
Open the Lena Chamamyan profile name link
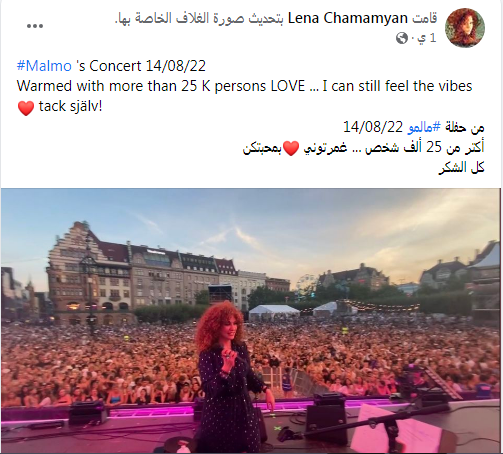(x=347, y=18)
